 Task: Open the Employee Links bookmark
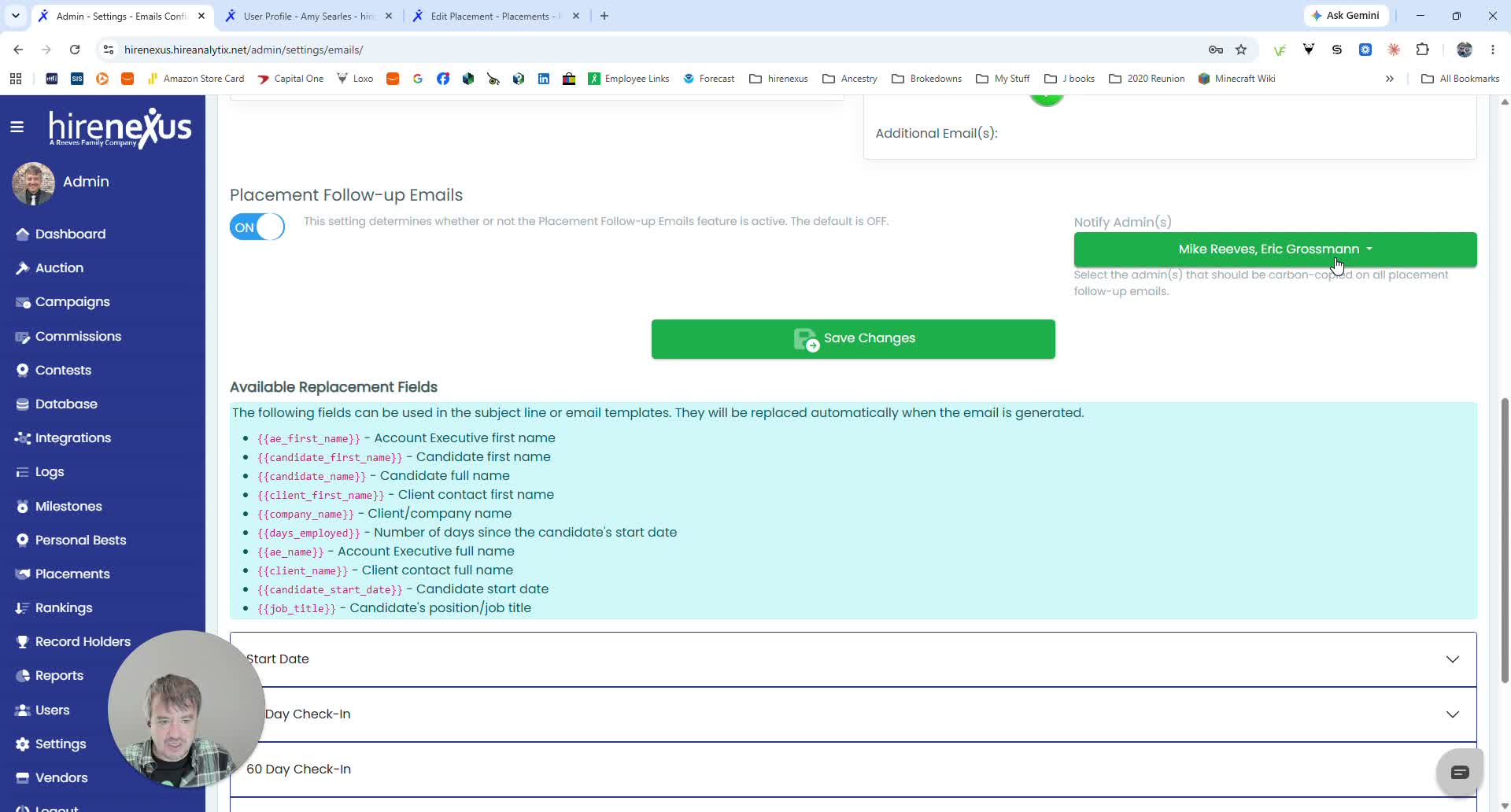628,79
